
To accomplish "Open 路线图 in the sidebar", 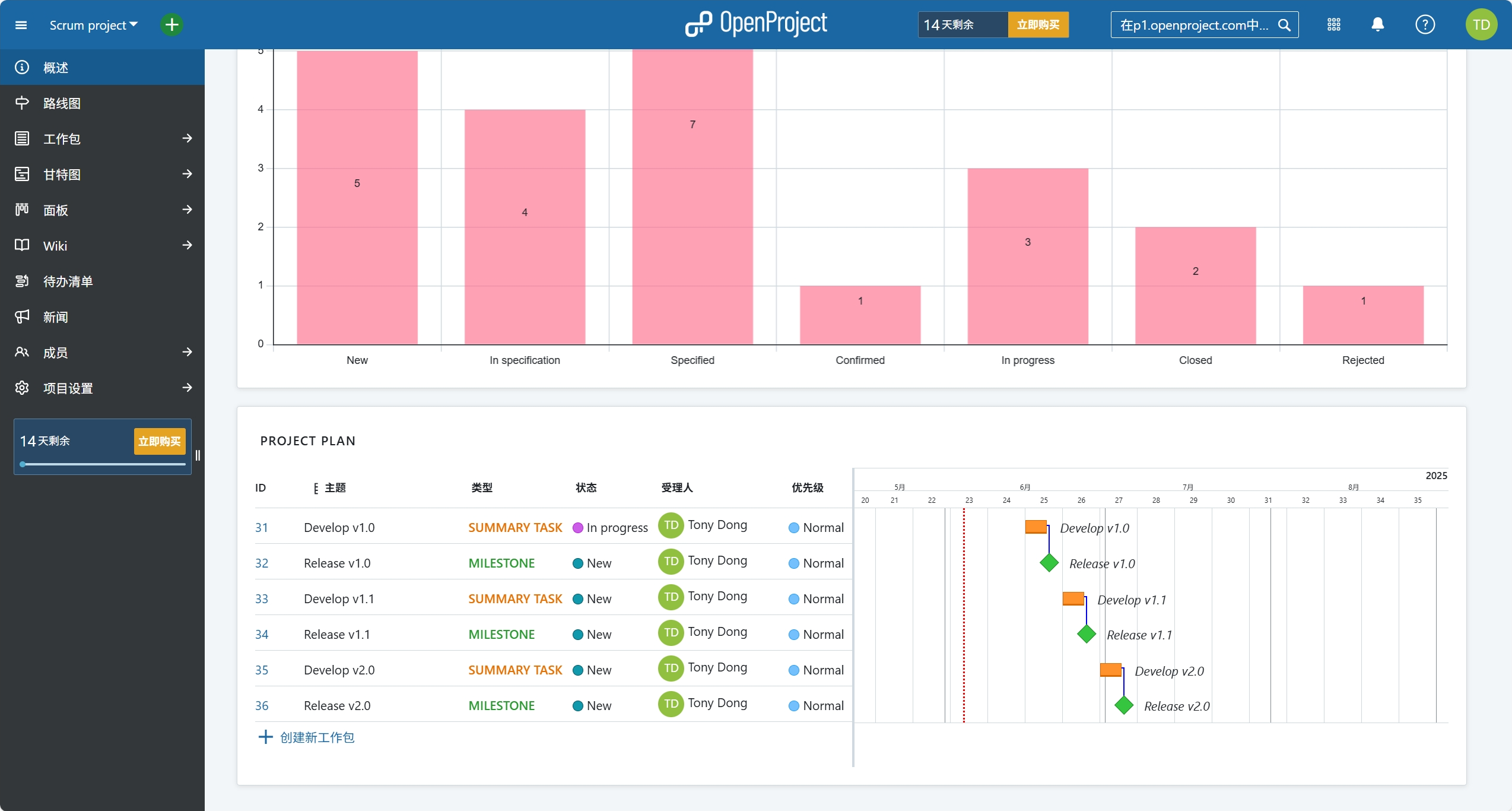I will point(102,103).
